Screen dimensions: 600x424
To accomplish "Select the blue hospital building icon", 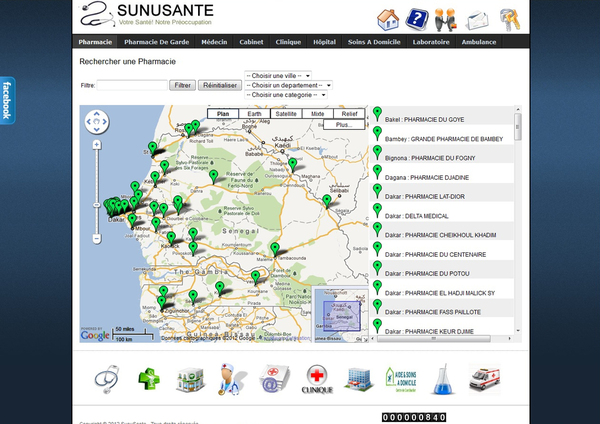I will click(x=359, y=379).
